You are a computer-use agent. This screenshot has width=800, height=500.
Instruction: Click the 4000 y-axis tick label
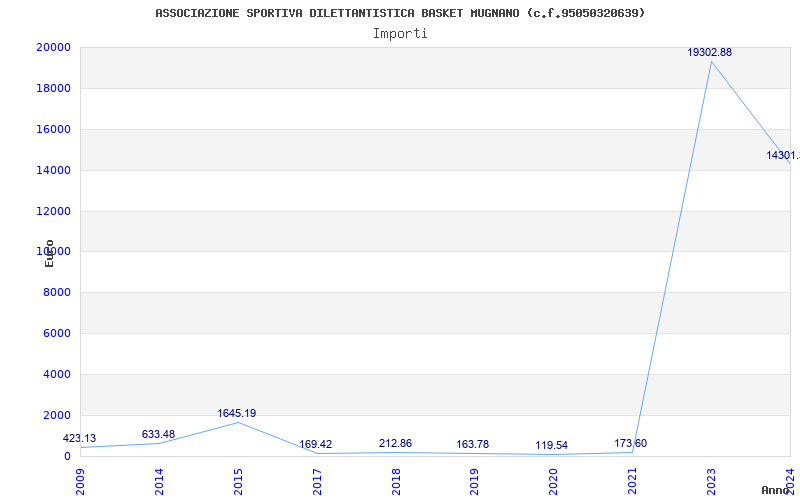click(57, 374)
